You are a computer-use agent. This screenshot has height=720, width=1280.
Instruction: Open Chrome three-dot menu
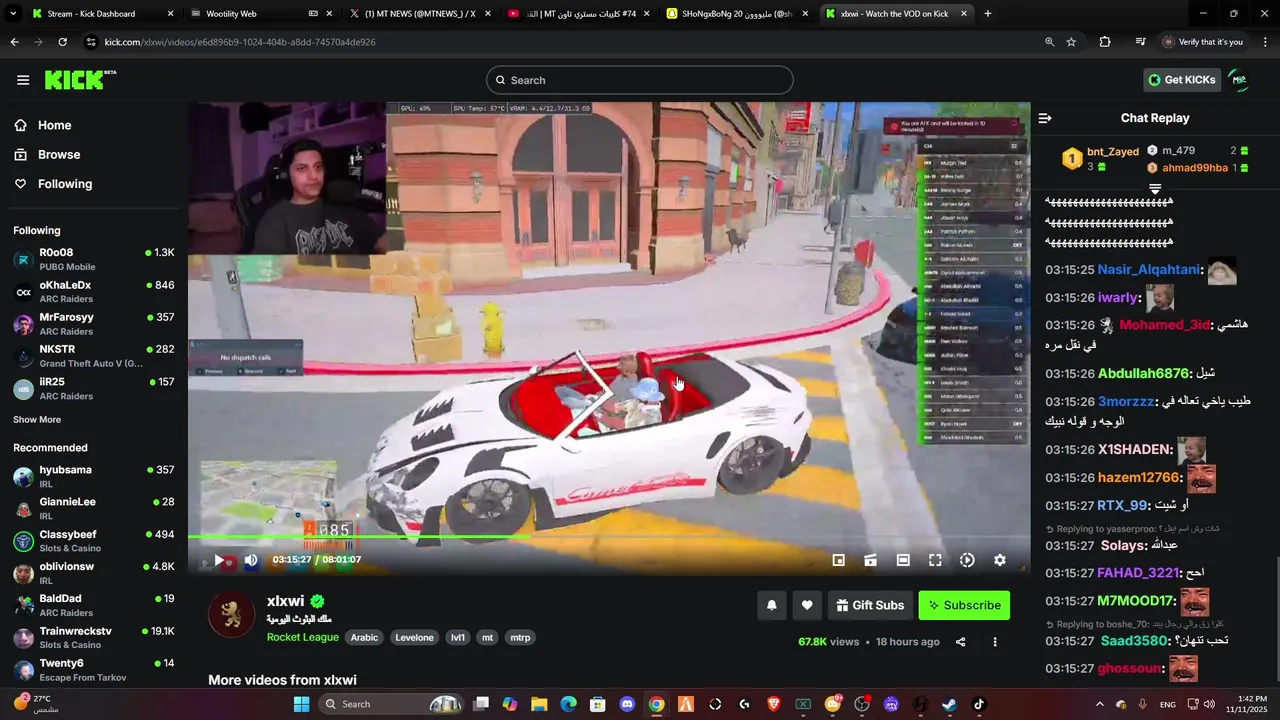(1264, 42)
